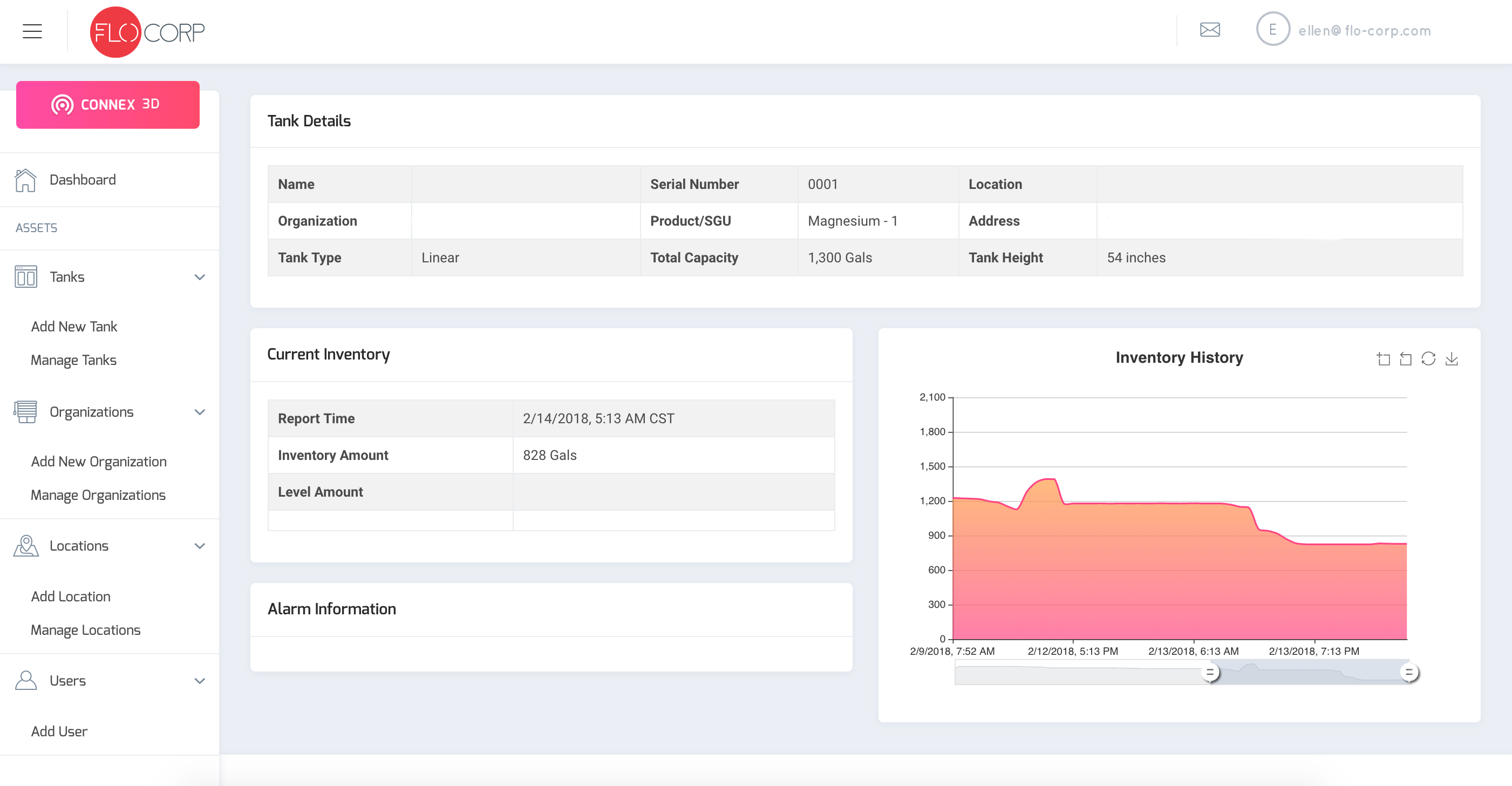1512x786 pixels.
Task: Click the Add New Tank button
Action: pos(74,326)
